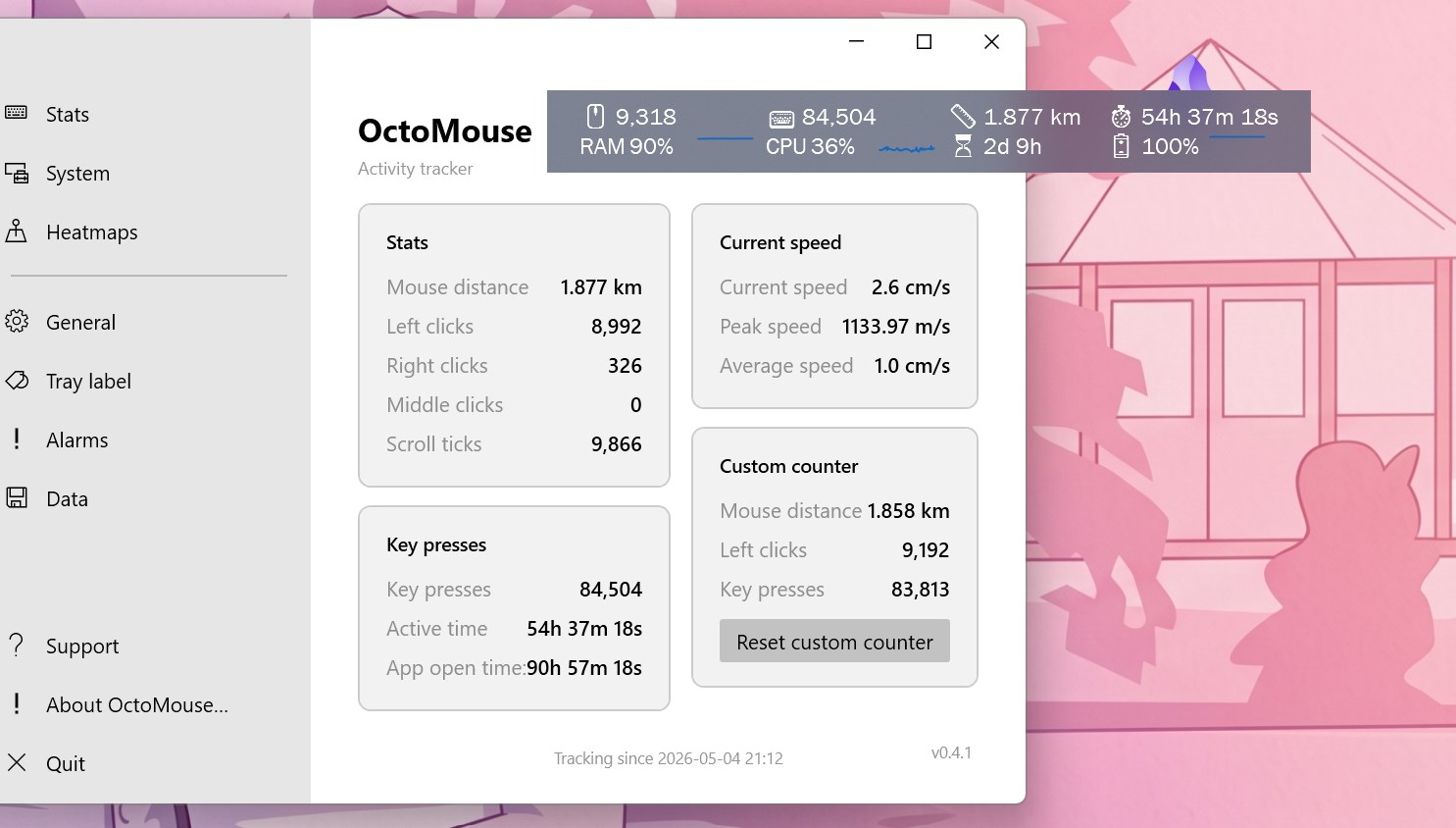Click the keyboard icon in the overlay
This screenshot has width=1456, height=828.
point(781,119)
